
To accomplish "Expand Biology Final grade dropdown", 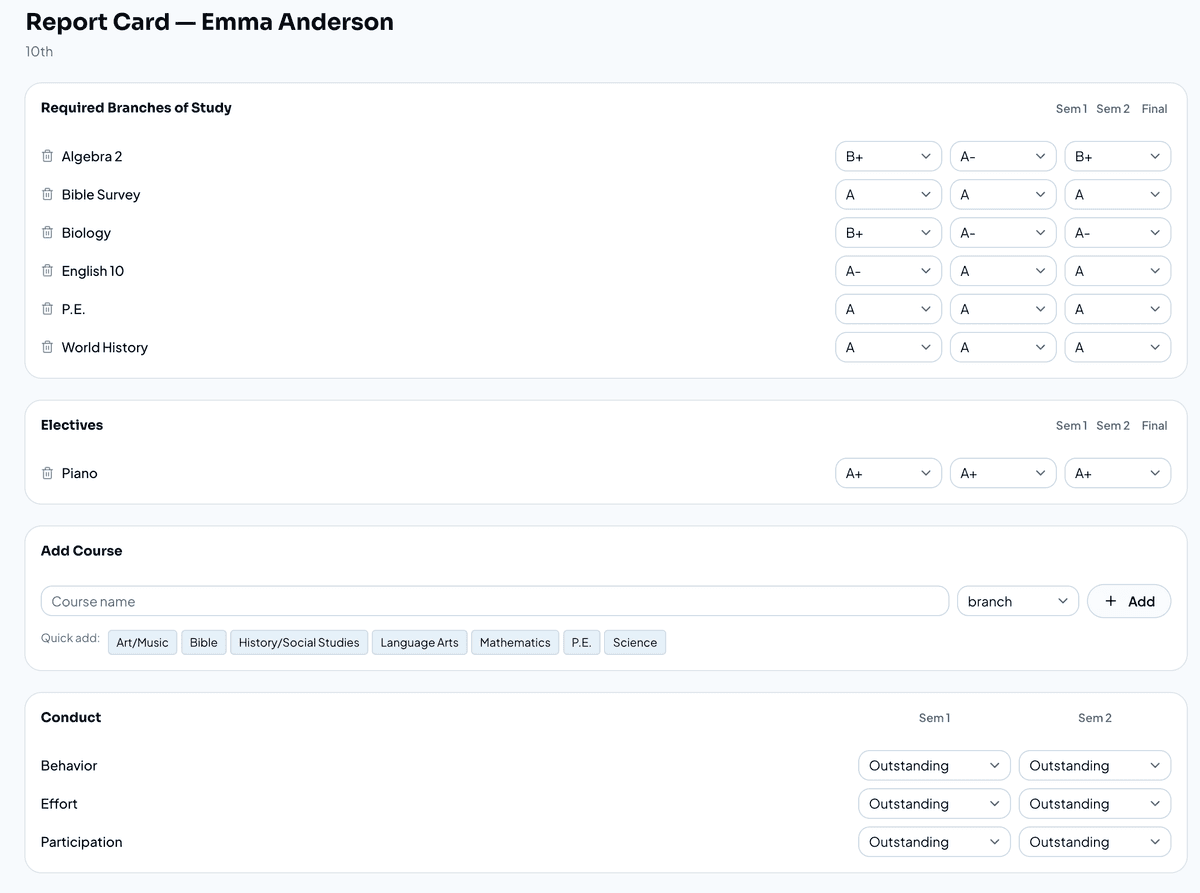I will (x=1117, y=233).
